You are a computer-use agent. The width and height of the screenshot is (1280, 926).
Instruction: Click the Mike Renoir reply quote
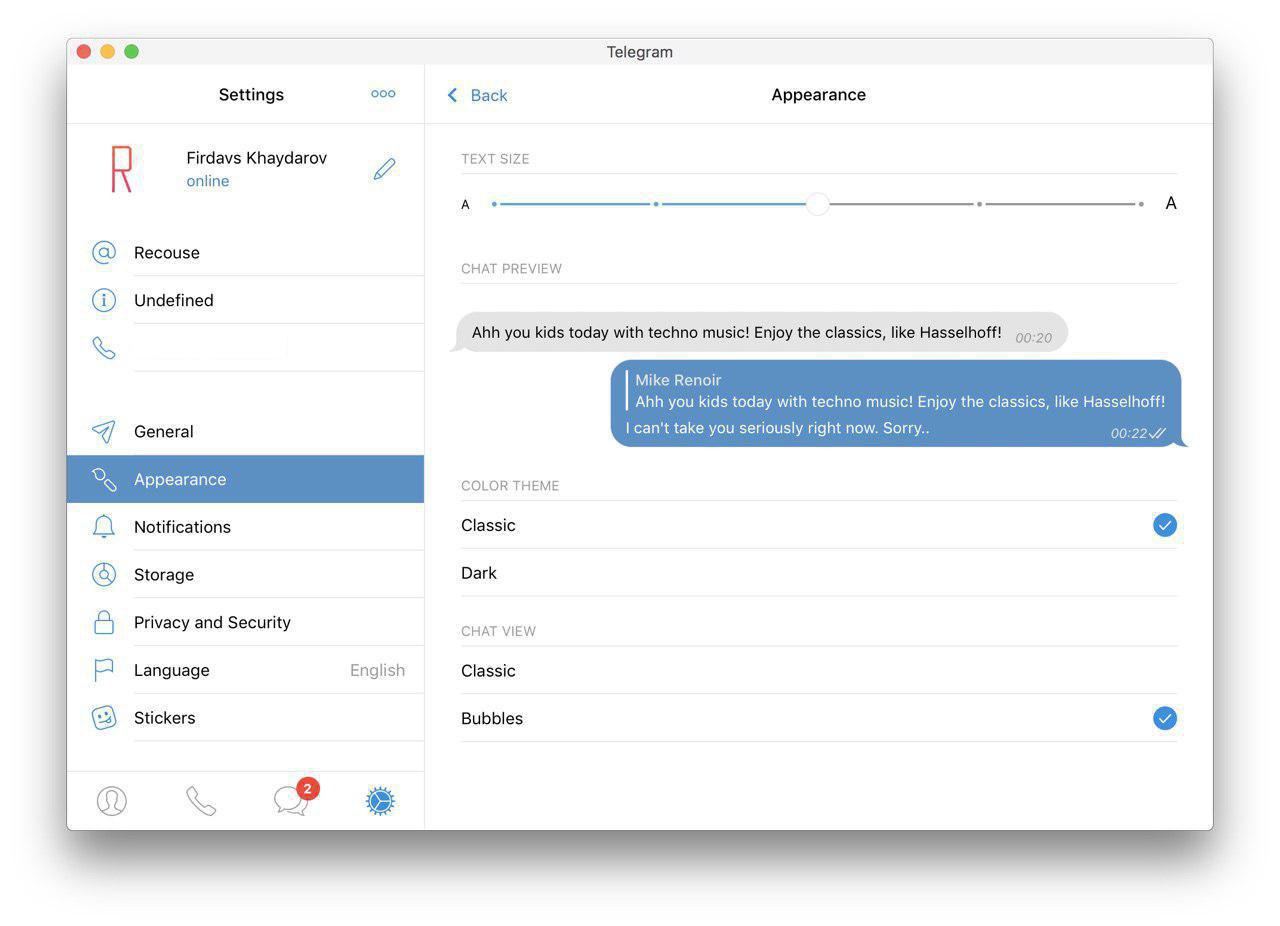(896, 390)
